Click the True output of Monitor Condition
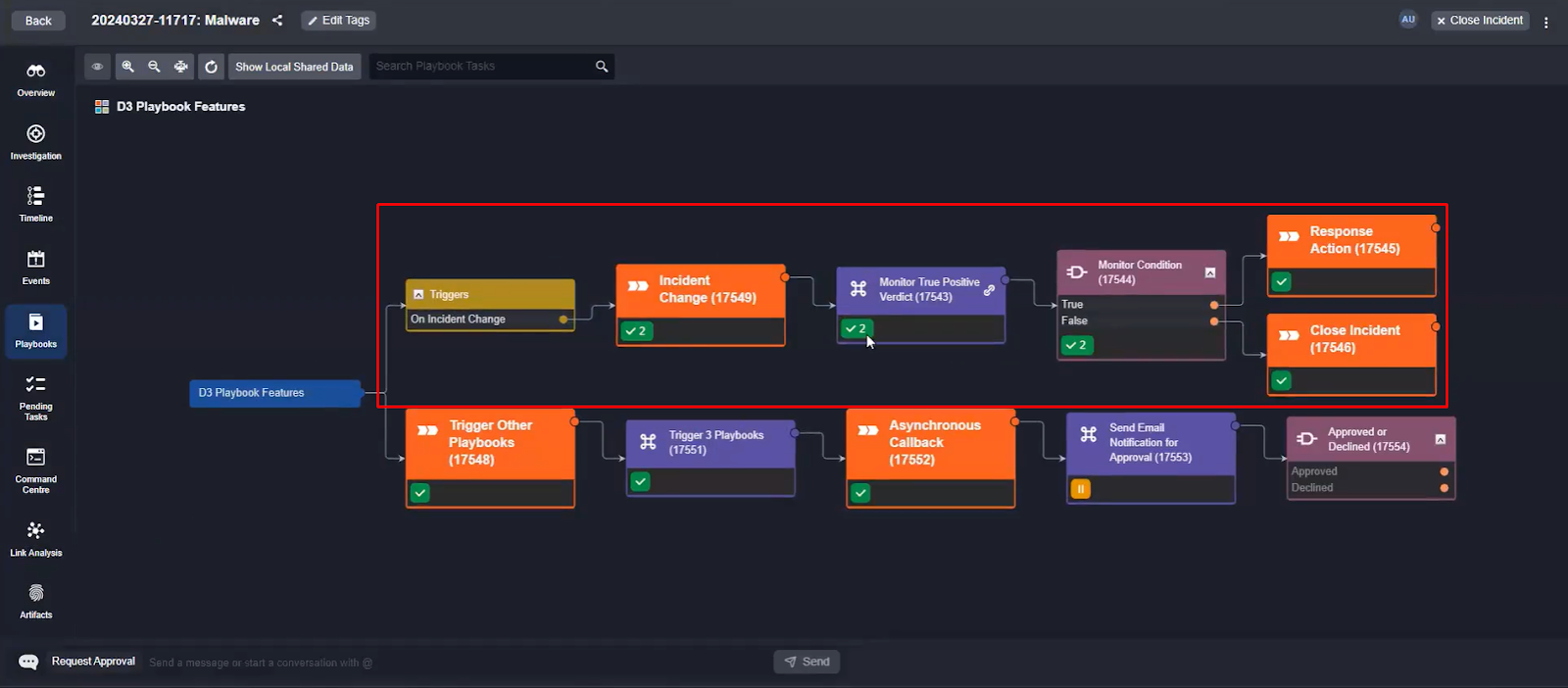The height and width of the screenshot is (688, 1568). 1141,305
